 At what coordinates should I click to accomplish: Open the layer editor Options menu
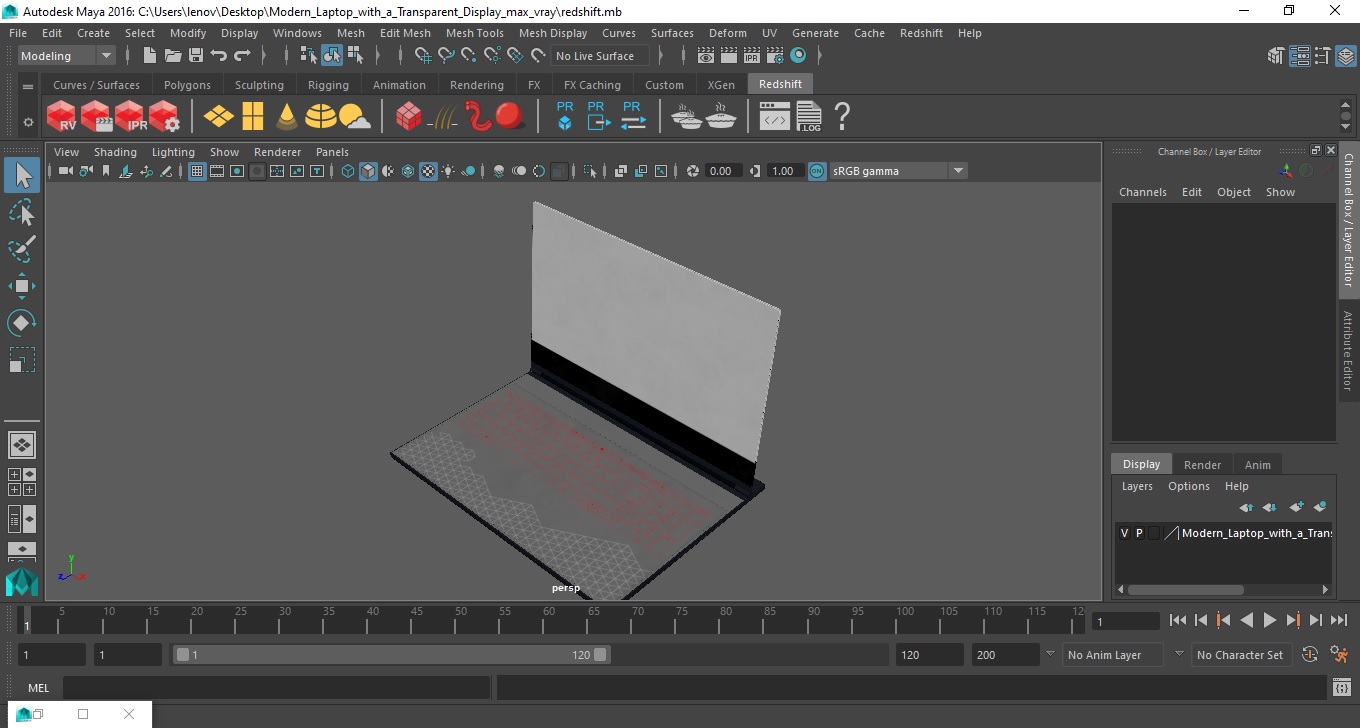[x=1188, y=486]
